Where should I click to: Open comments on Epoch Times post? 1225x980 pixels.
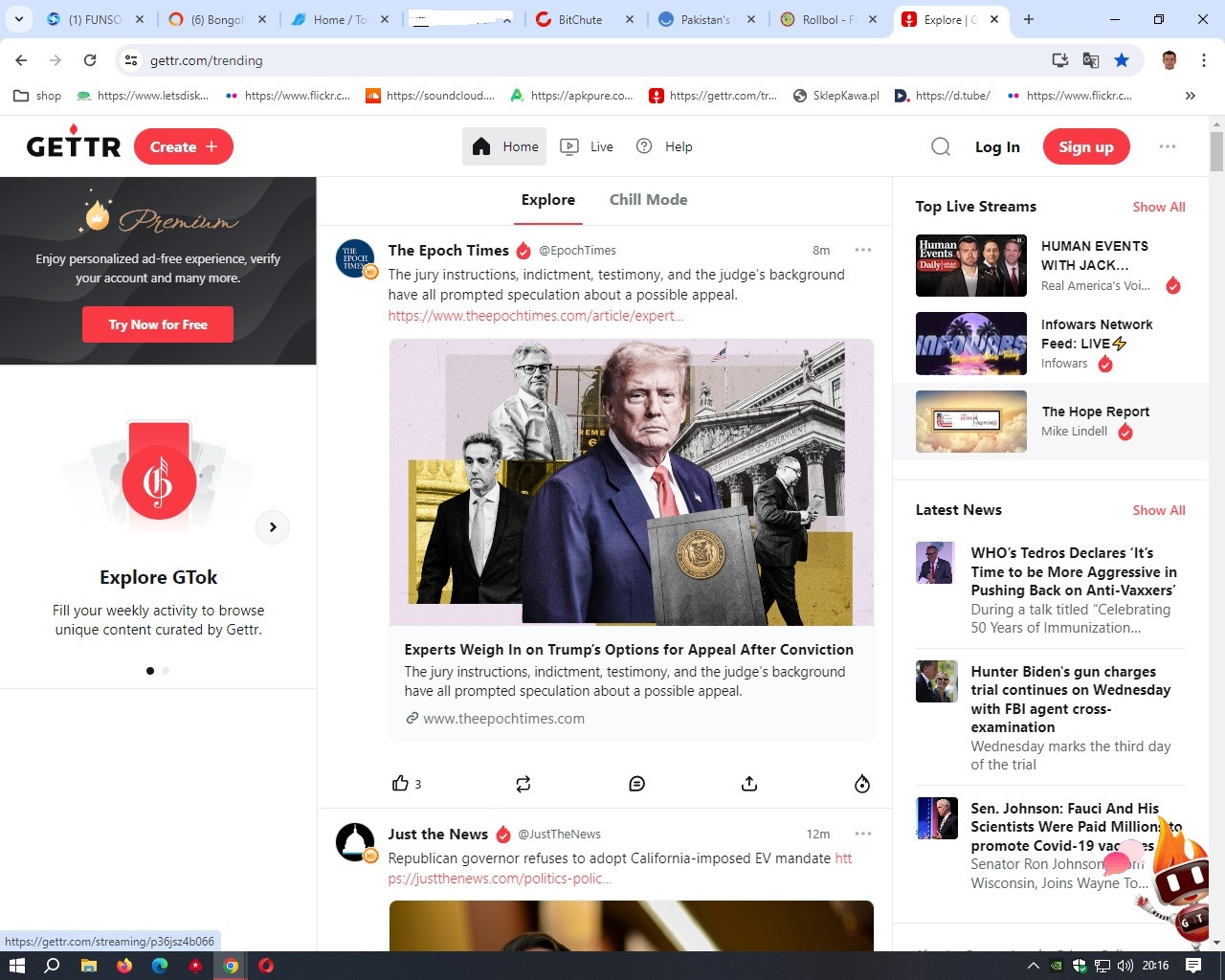636,784
